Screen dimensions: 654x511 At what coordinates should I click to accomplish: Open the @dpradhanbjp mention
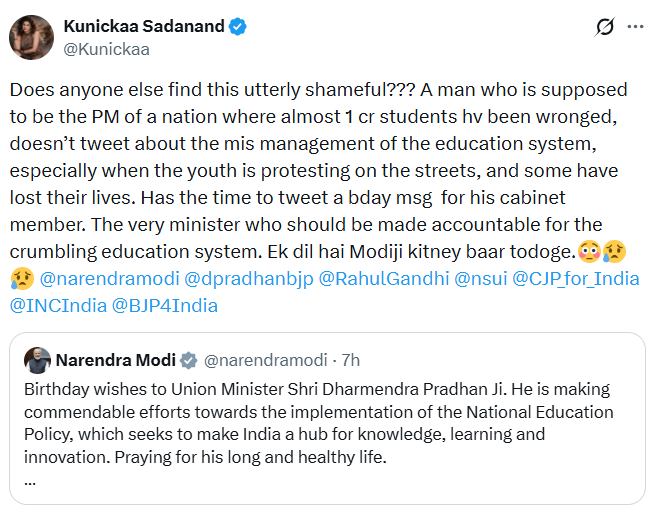tap(249, 279)
